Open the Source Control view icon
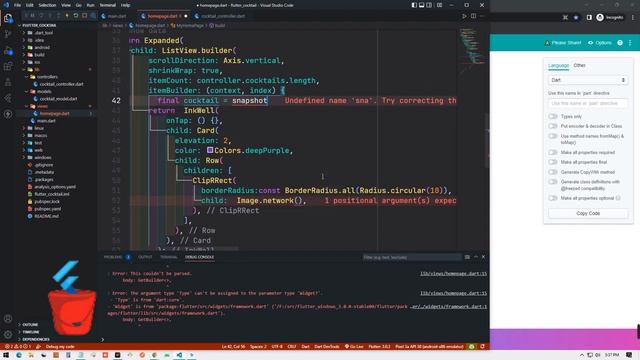The width and height of the screenshot is (640, 360). [8, 34]
